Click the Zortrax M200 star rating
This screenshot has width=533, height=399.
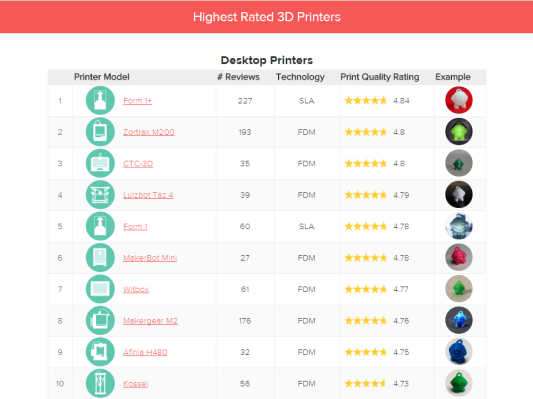[365, 132]
